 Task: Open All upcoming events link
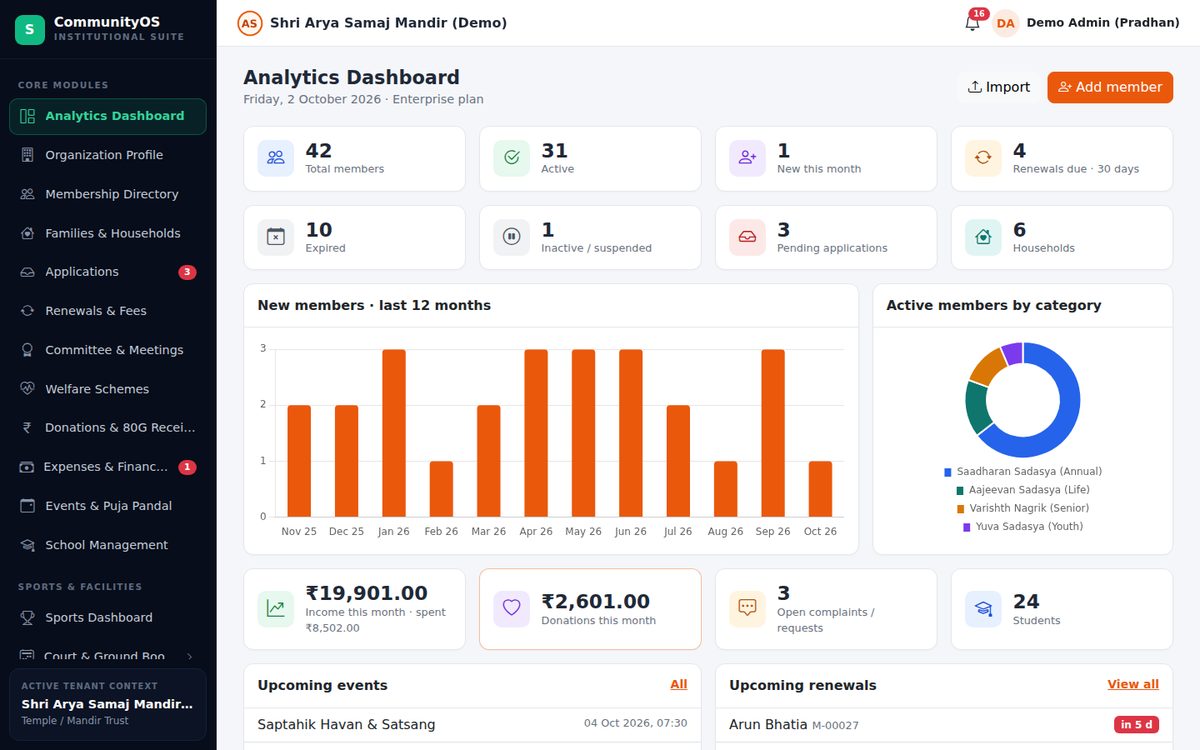coord(679,684)
